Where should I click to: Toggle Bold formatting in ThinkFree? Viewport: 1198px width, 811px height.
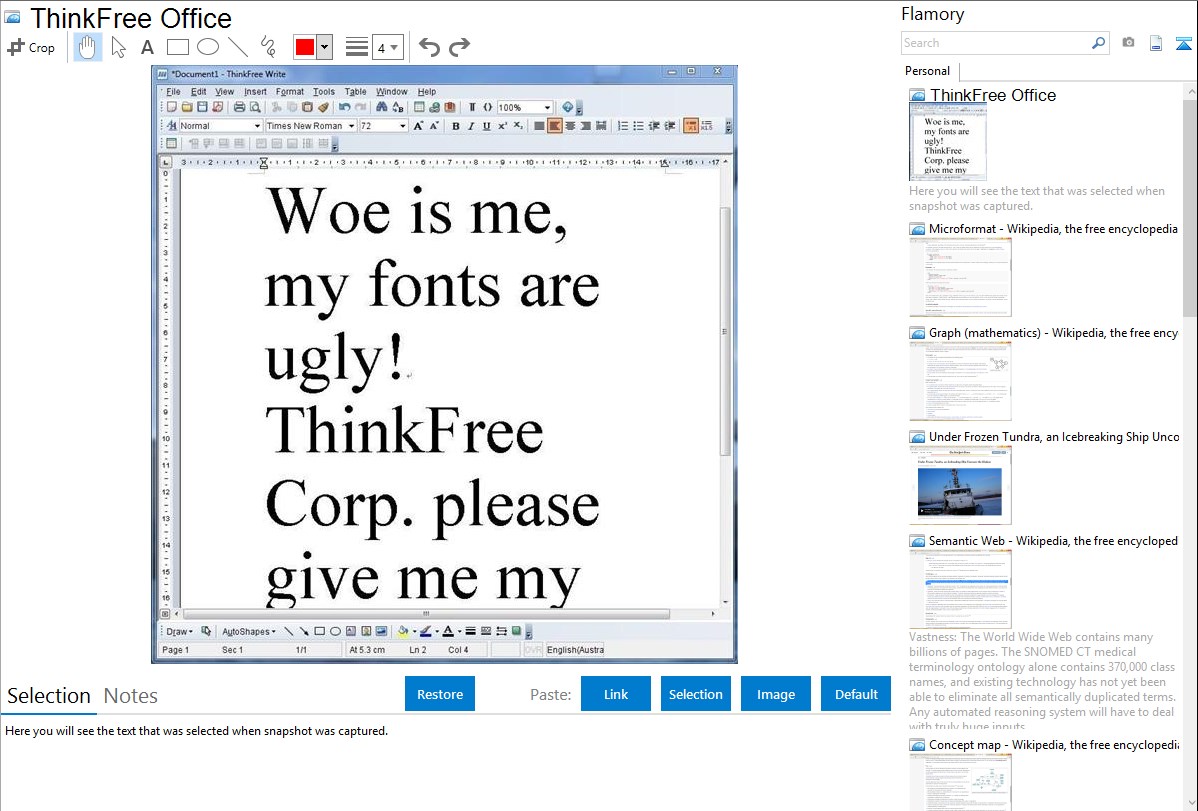[x=455, y=126]
